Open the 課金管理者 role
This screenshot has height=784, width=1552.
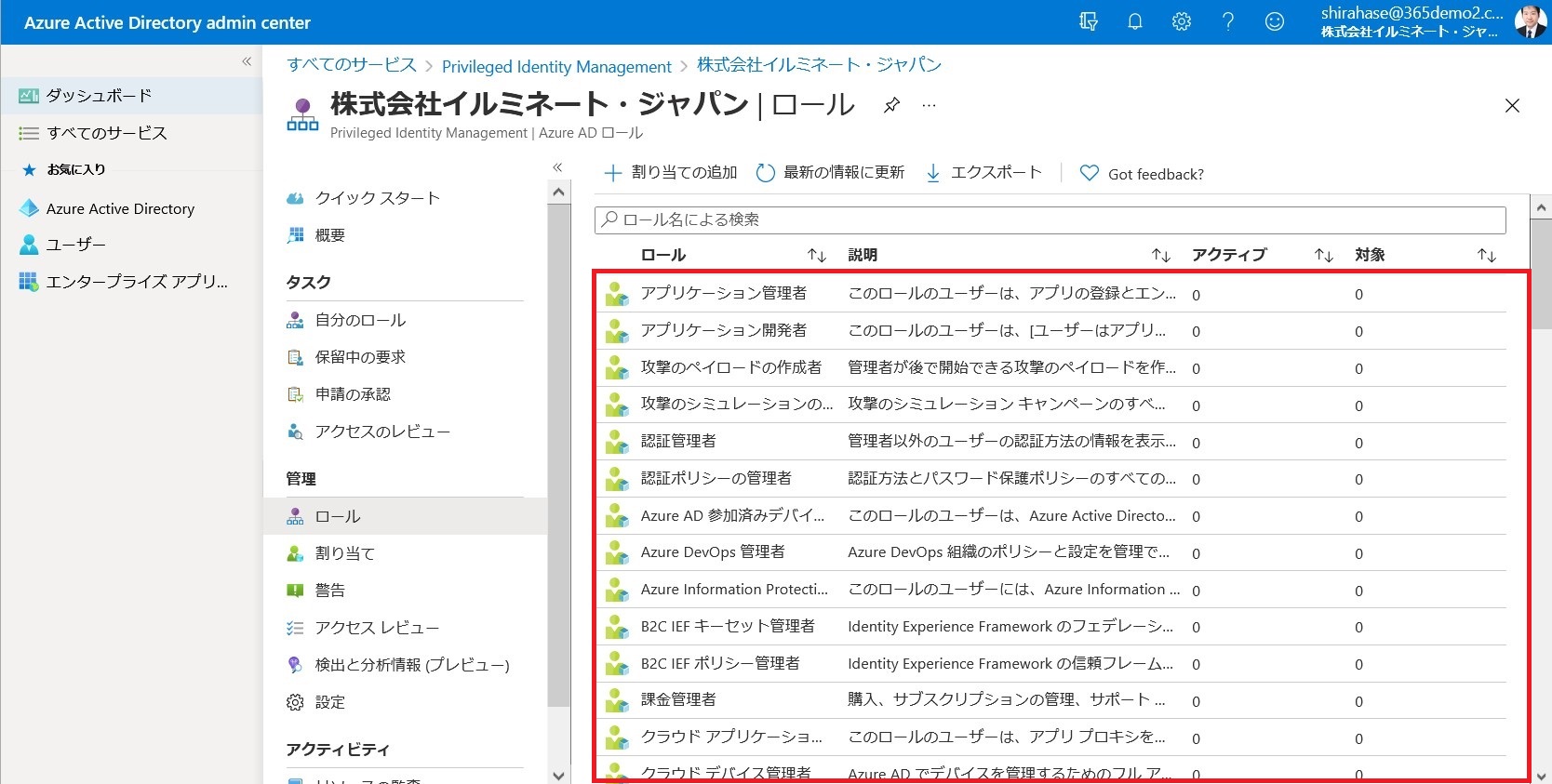coord(678,699)
